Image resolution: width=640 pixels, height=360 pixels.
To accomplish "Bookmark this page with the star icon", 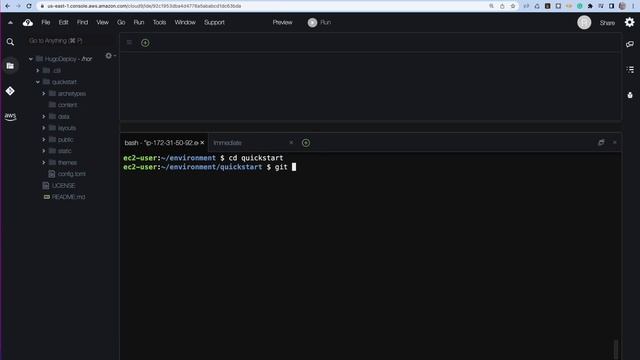I will pos(513,6).
